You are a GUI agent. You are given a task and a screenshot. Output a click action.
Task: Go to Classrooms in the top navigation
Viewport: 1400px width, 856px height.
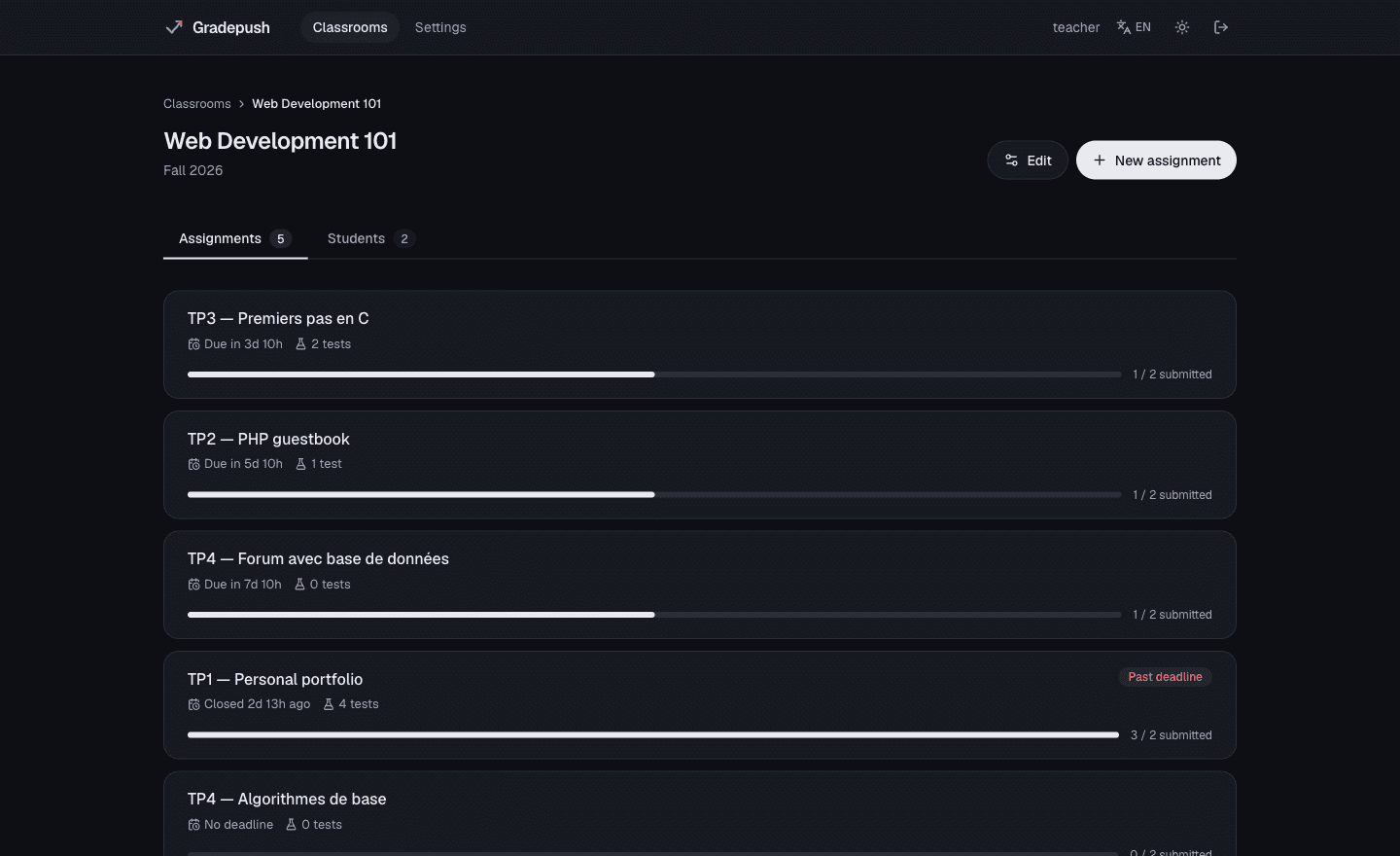[350, 27]
